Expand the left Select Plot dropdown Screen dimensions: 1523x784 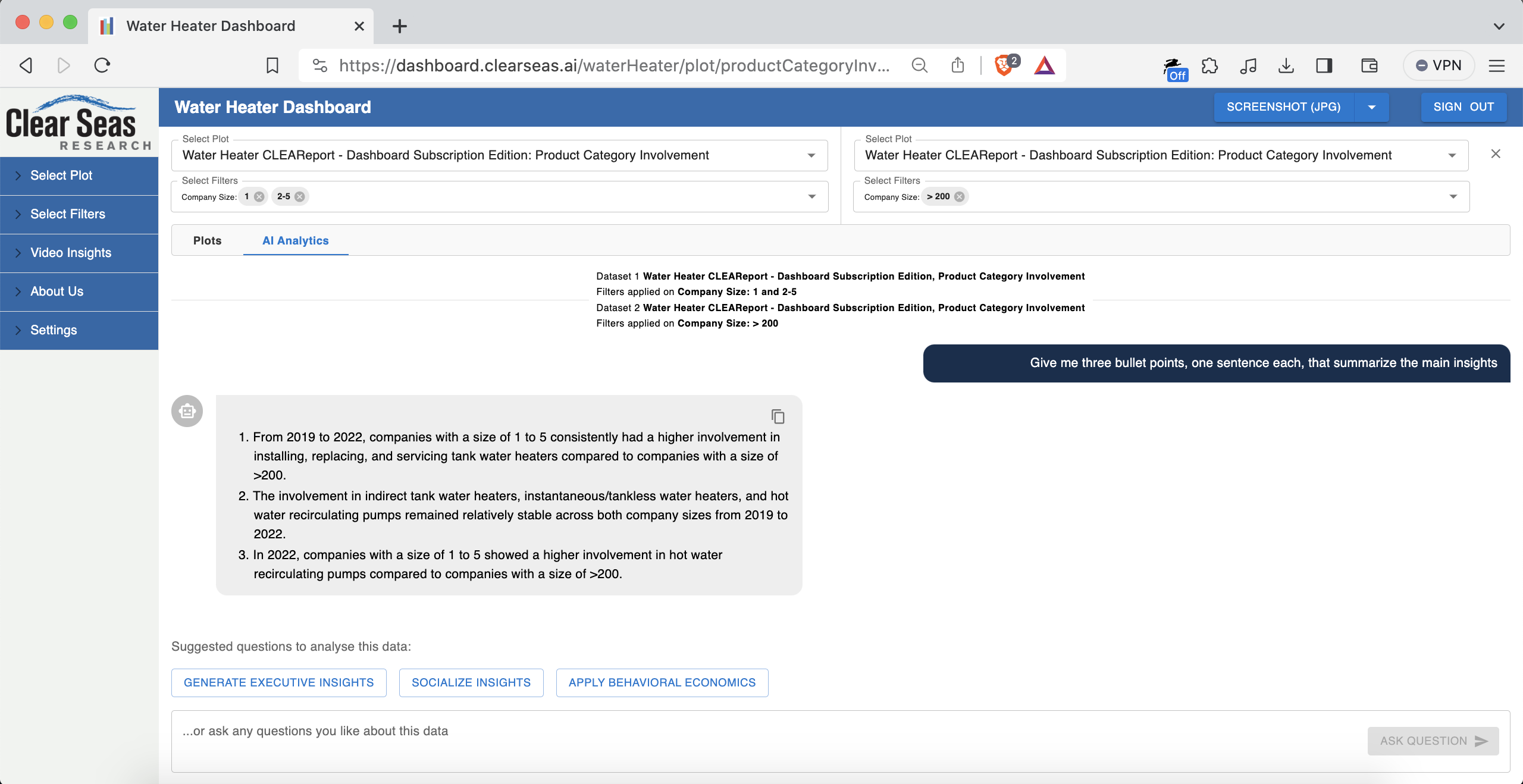click(811, 156)
